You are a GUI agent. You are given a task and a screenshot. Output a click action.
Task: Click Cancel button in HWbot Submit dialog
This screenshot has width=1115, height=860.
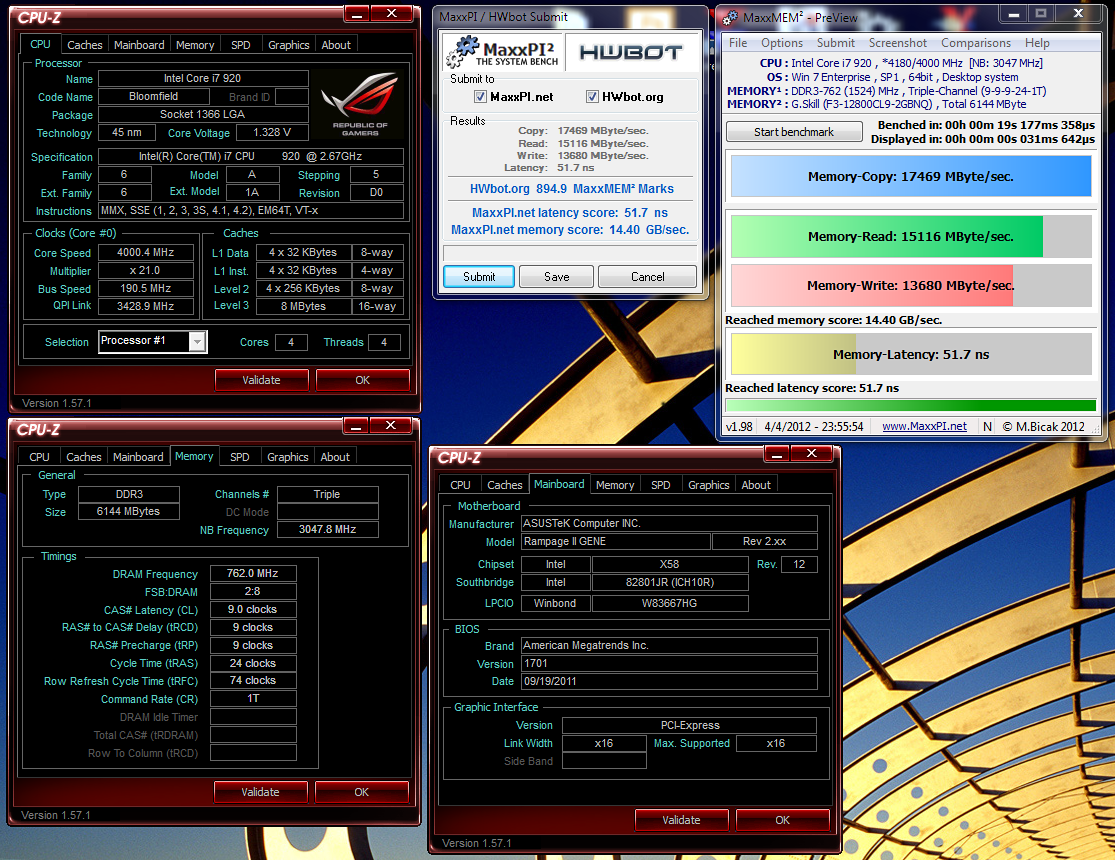click(x=647, y=277)
